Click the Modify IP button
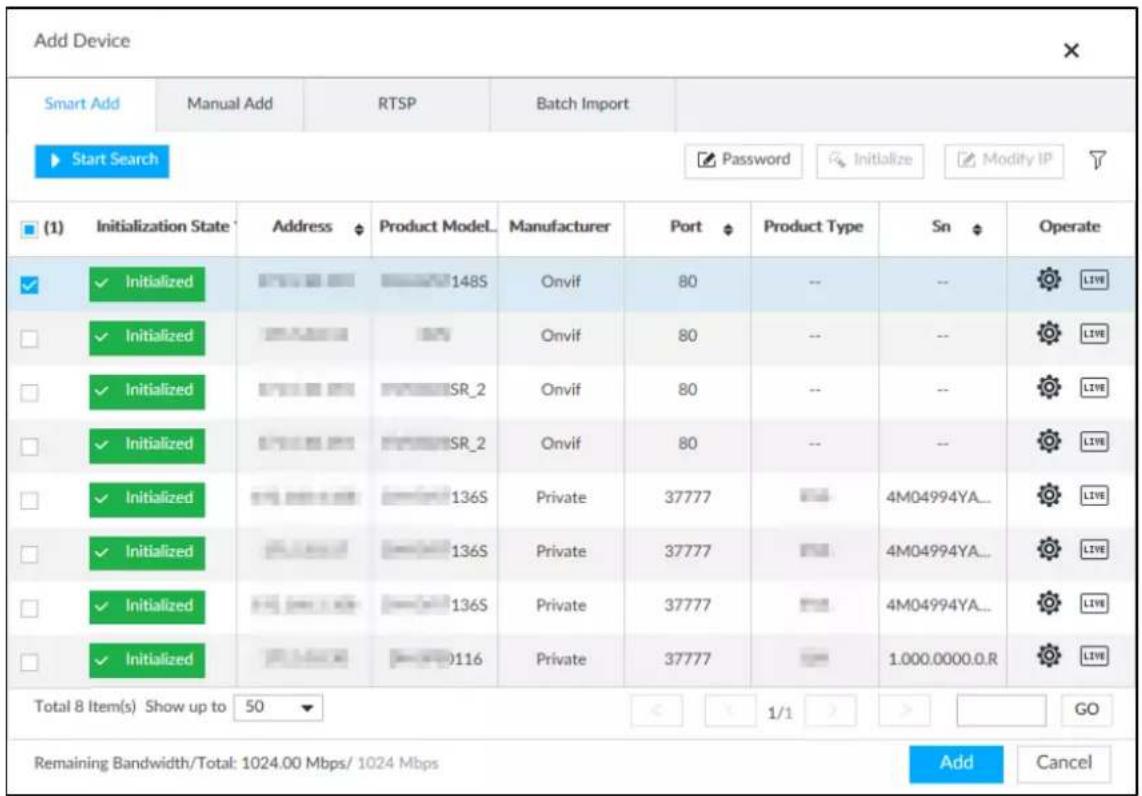This screenshot has width=1142, height=796. [1004, 160]
